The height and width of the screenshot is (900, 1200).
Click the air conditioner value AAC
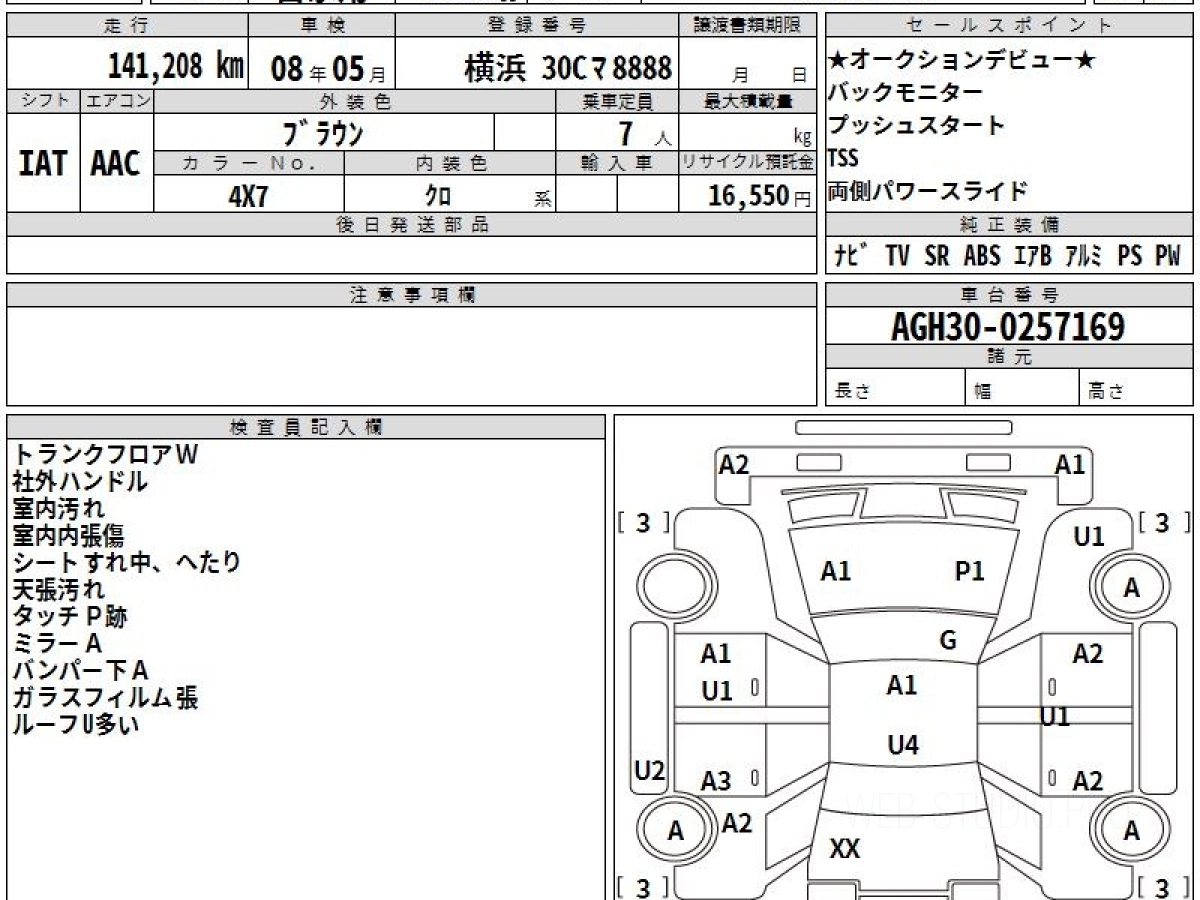(x=116, y=164)
